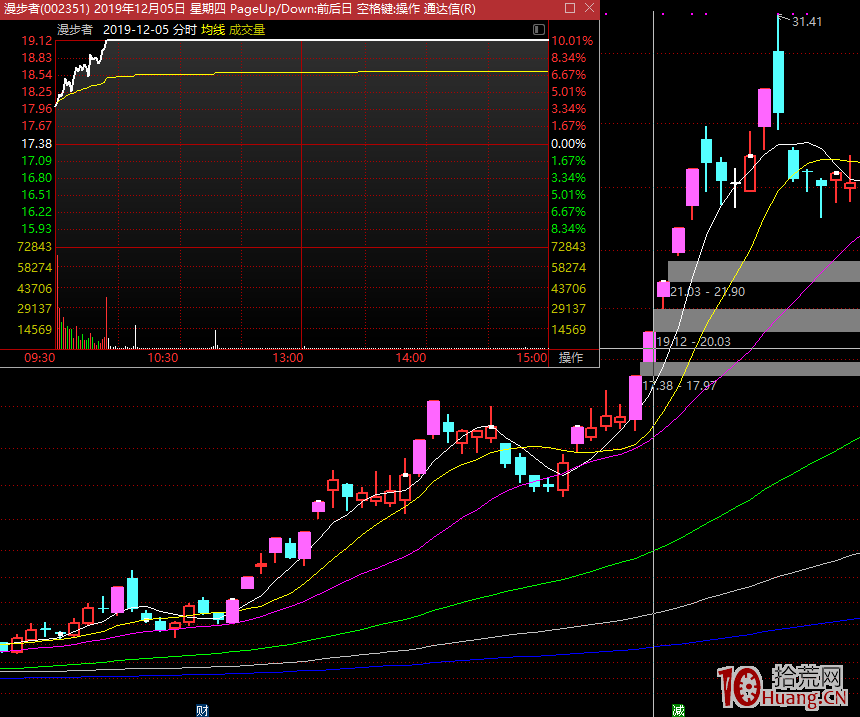This screenshot has height=717, width=860.
Task: Click the panel layout icon in intraday header
Action: (x=540, y=30)
